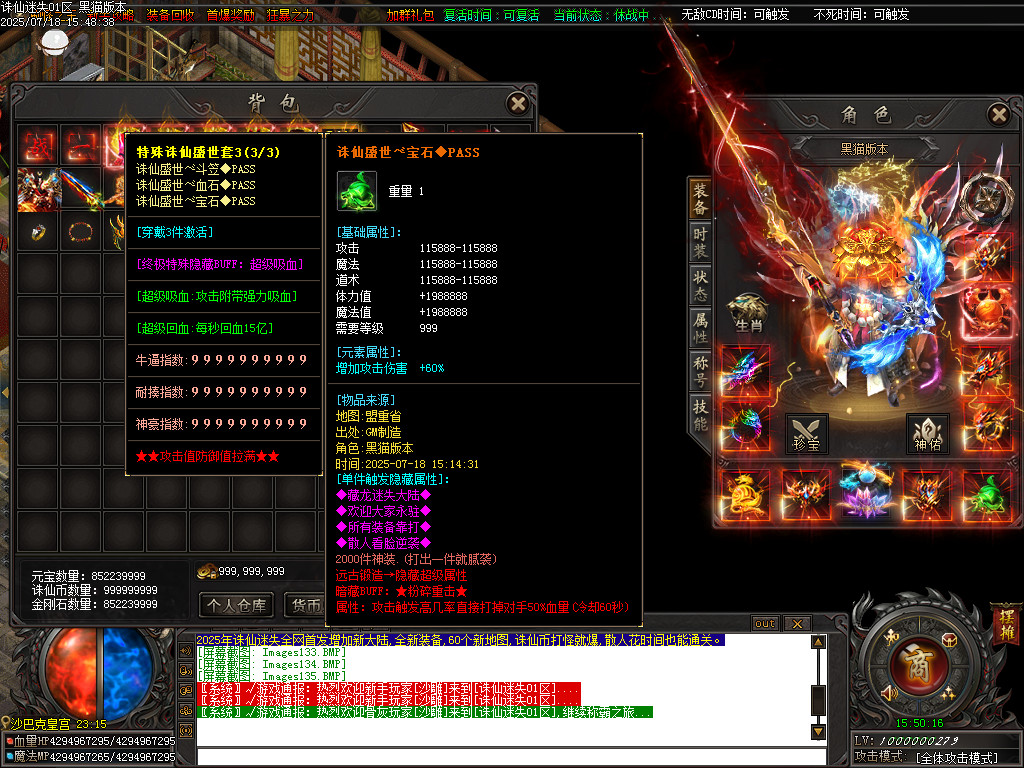
Task: Select the green gem equipment slot
Action: [986, 495]
